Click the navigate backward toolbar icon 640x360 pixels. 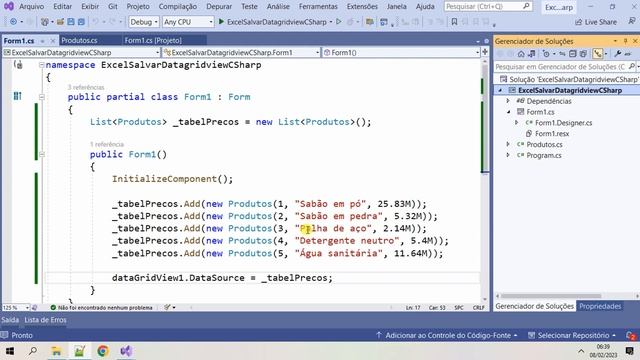click(13, 22)
